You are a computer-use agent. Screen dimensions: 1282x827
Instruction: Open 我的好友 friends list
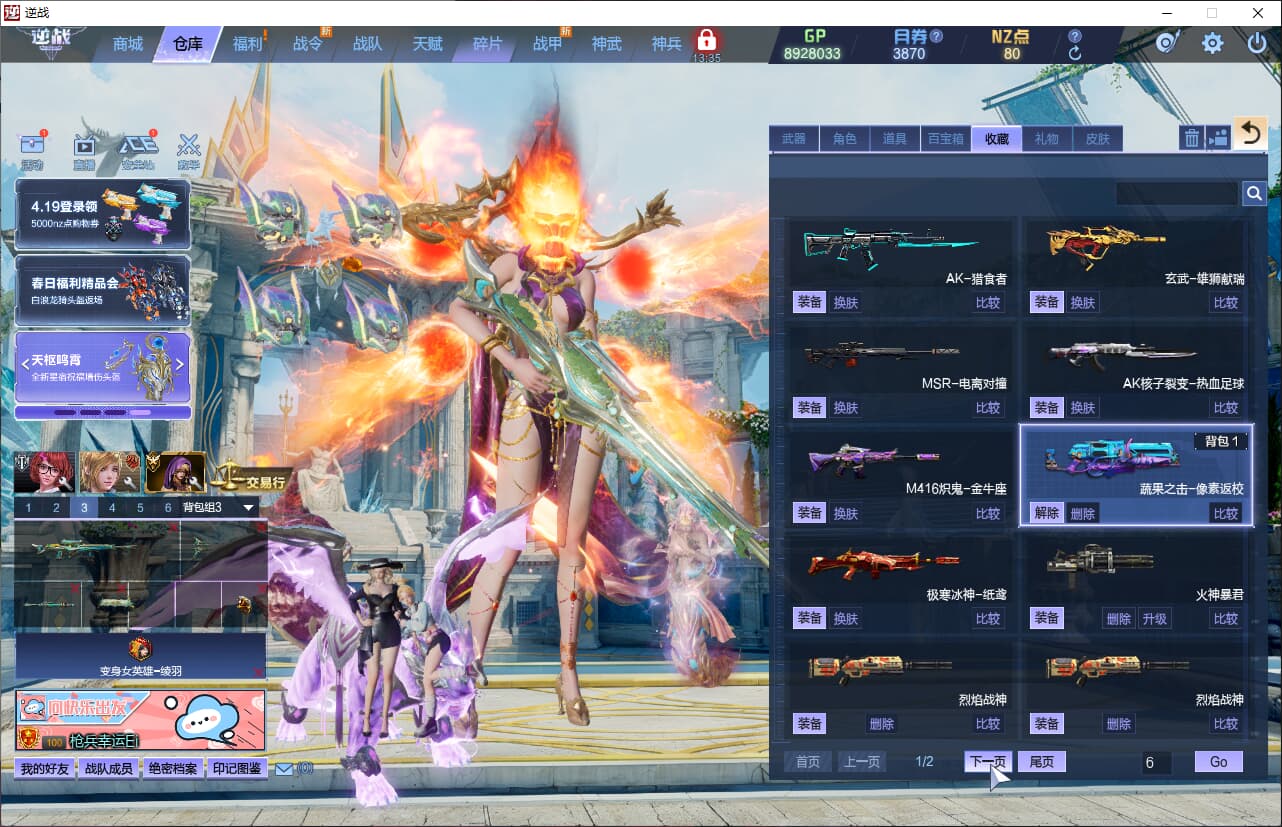pyautogui.click(x=45, y=769)
